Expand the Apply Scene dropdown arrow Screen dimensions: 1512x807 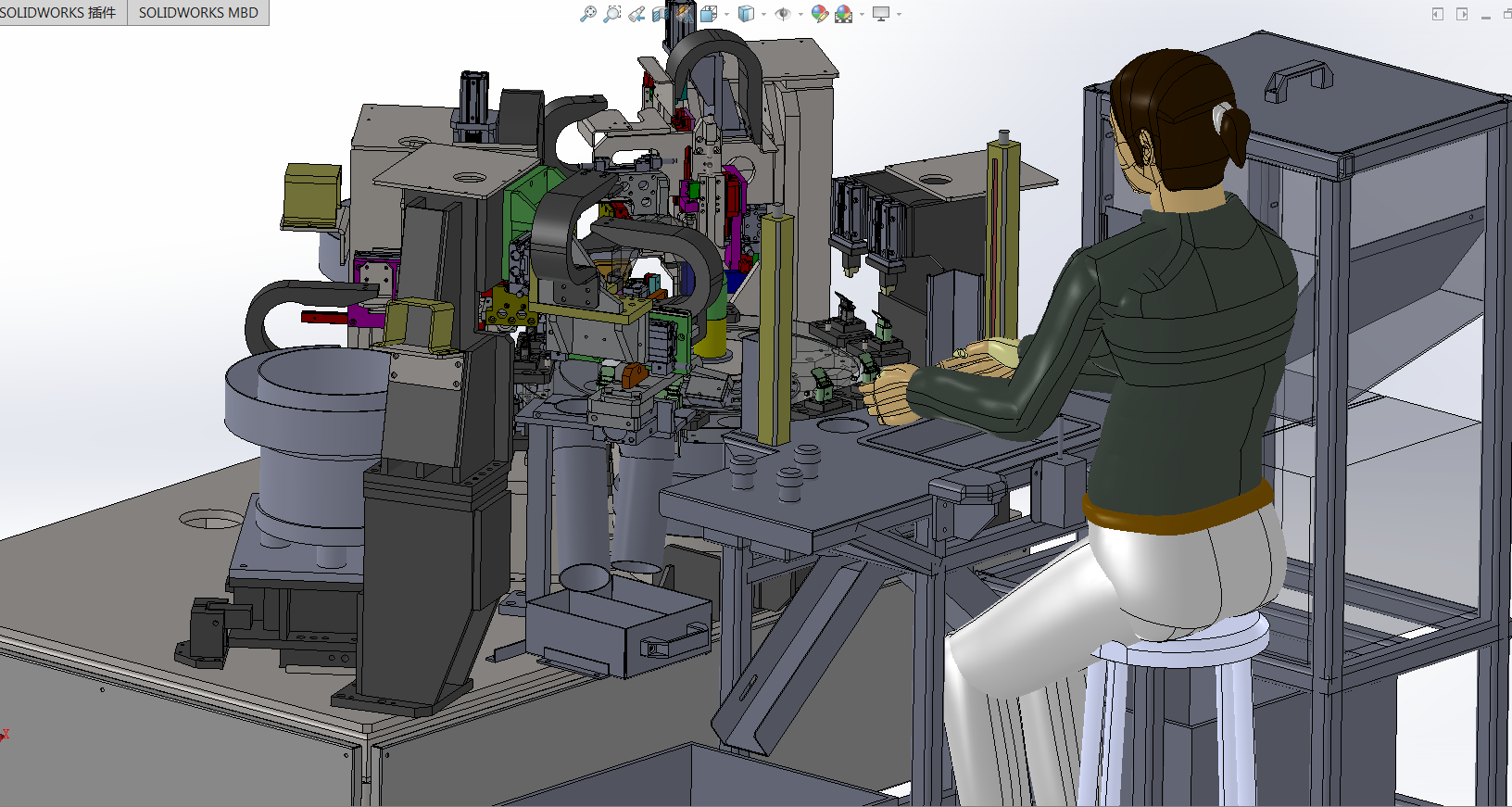point(862,14)
